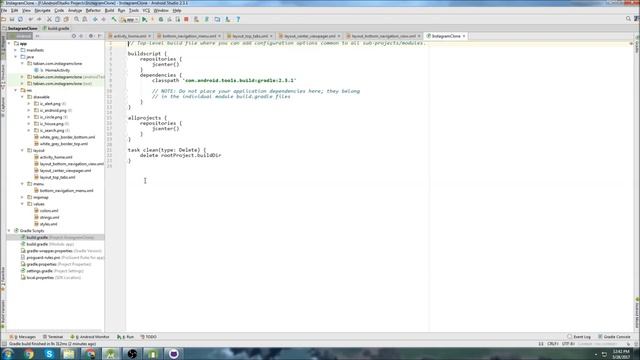Select build.gradle (Module: app) file
This screenshot has width=640, height=360.
coord(50,244)
